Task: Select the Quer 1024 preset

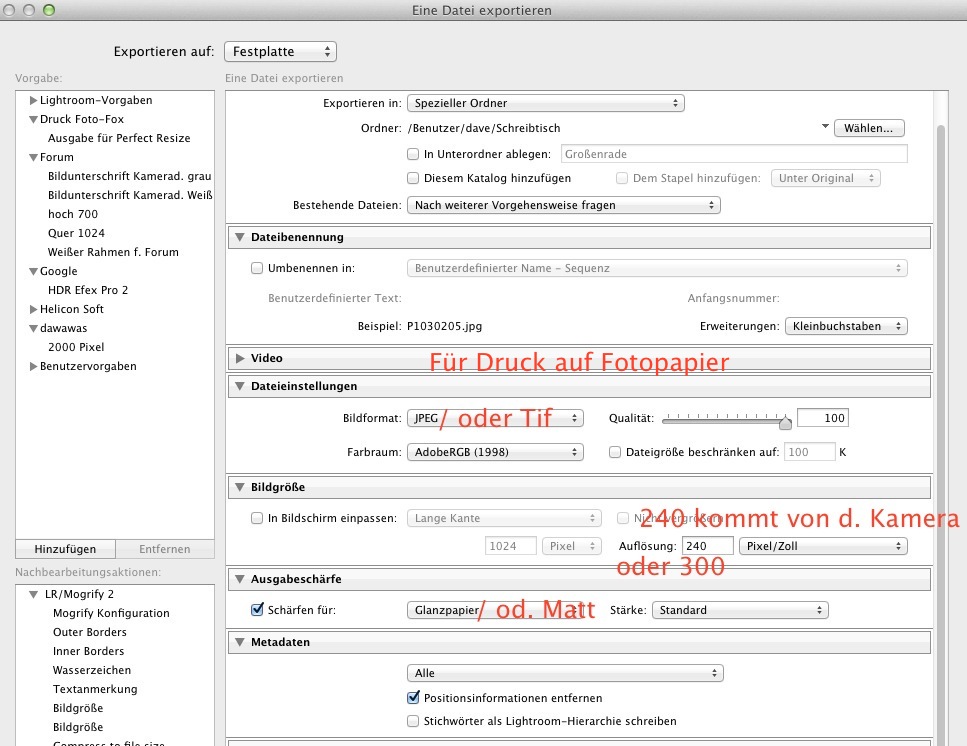Action: coord(76,233)
